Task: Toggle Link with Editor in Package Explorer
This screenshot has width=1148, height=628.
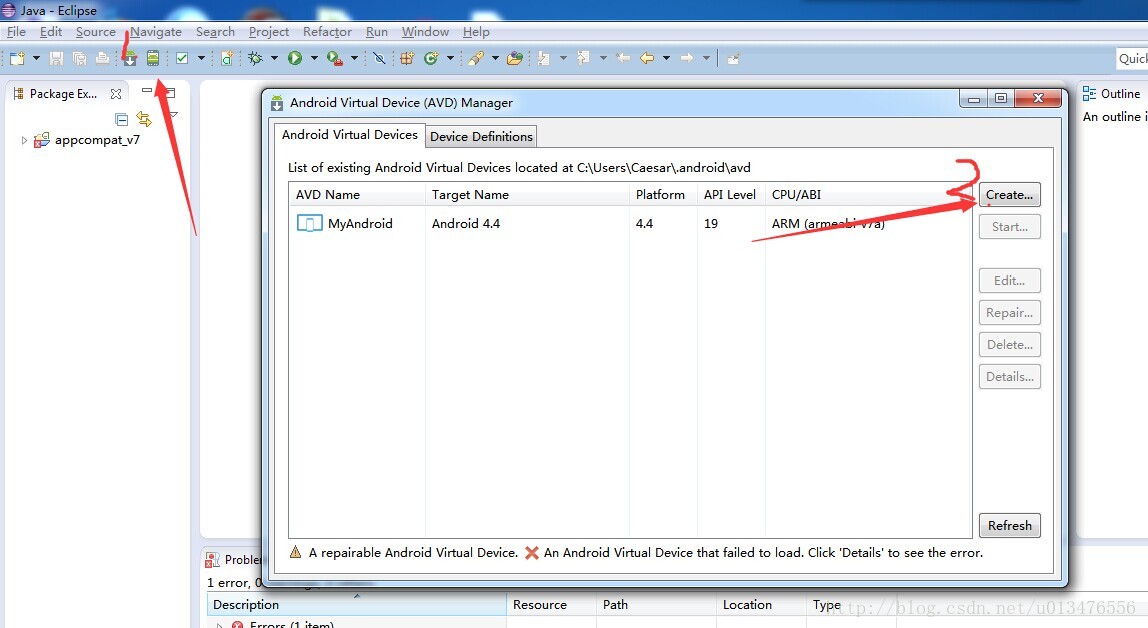Action: (x=144, y=119)
